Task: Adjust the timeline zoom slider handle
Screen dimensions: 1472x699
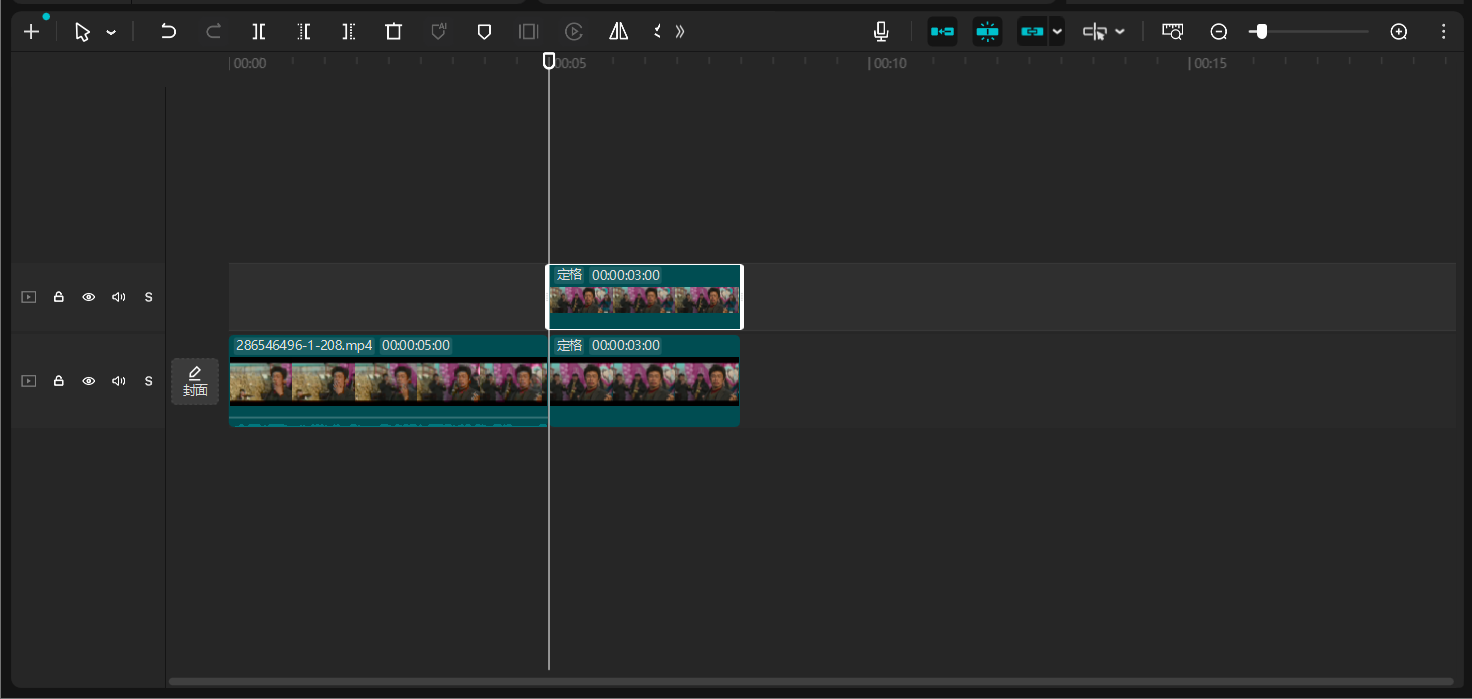Action: coord(1261,32)
